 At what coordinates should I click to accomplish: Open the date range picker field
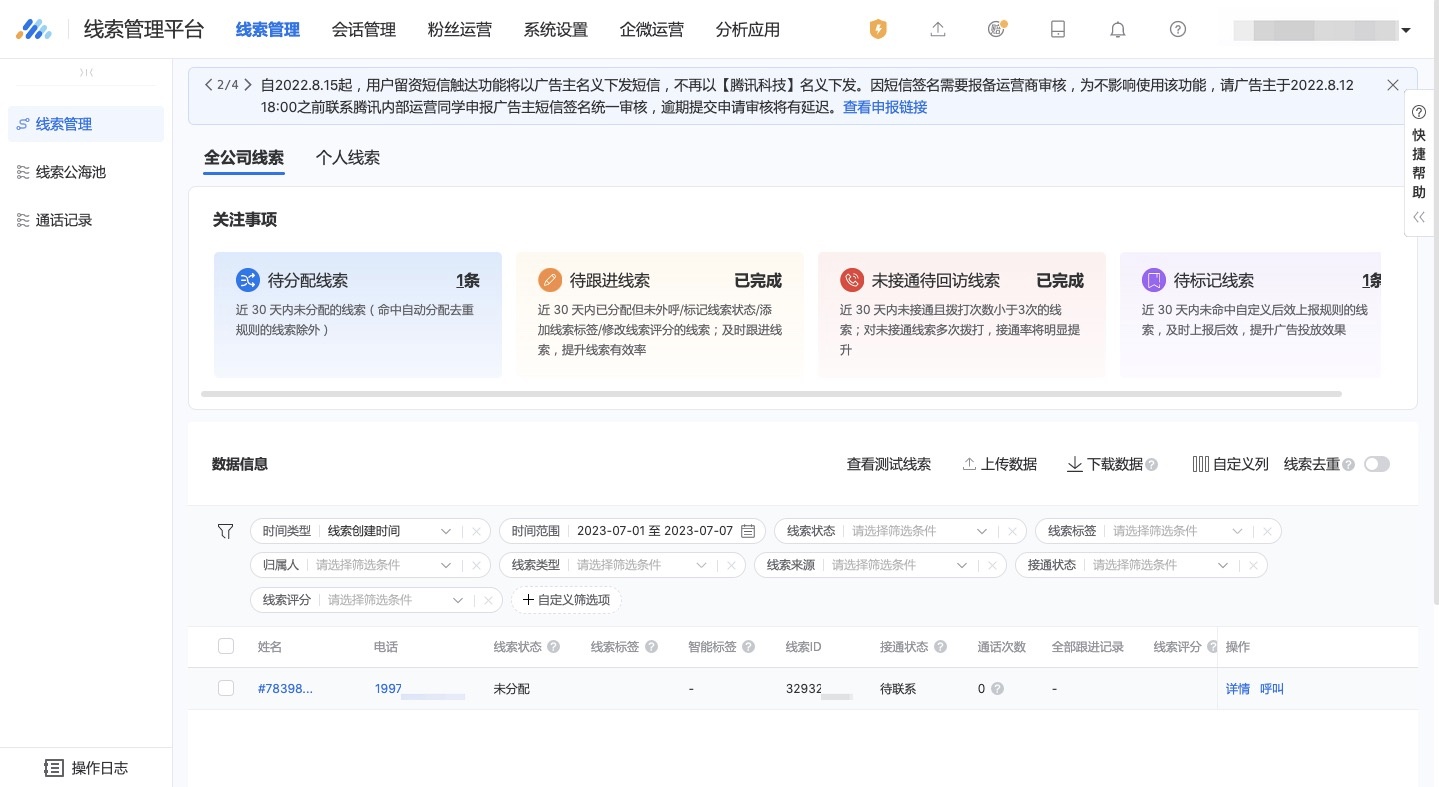pyautogui.click(x=655, y=531)
